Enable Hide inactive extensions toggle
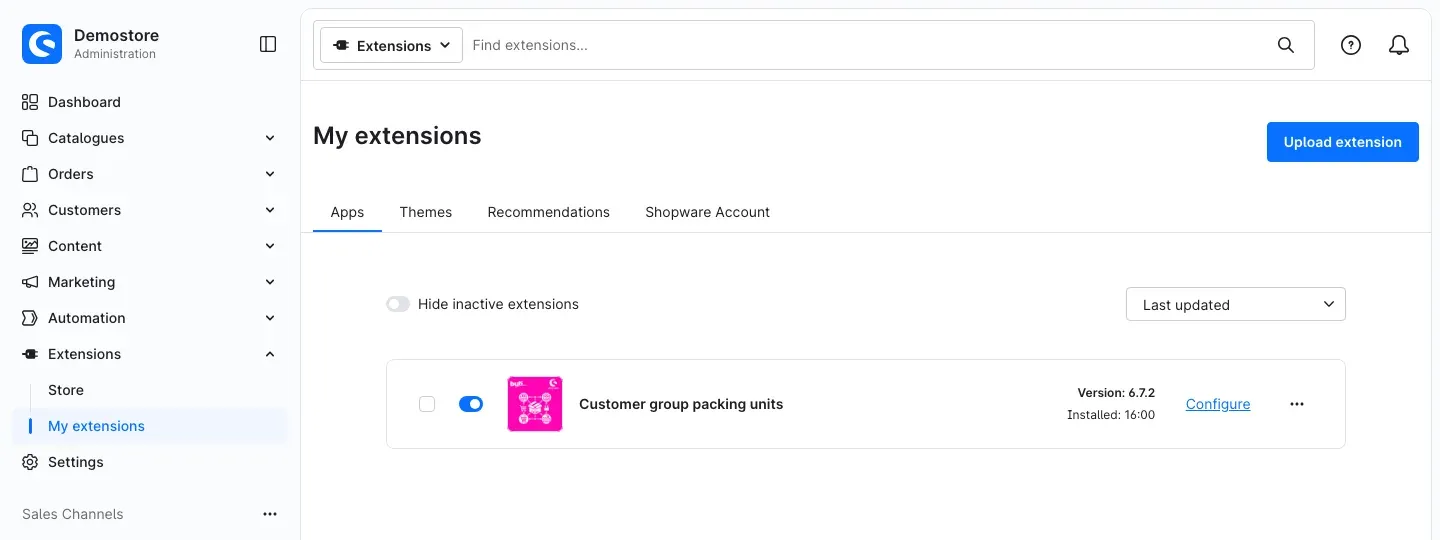Screen dimensions: 1440x540 coord(398,304)
